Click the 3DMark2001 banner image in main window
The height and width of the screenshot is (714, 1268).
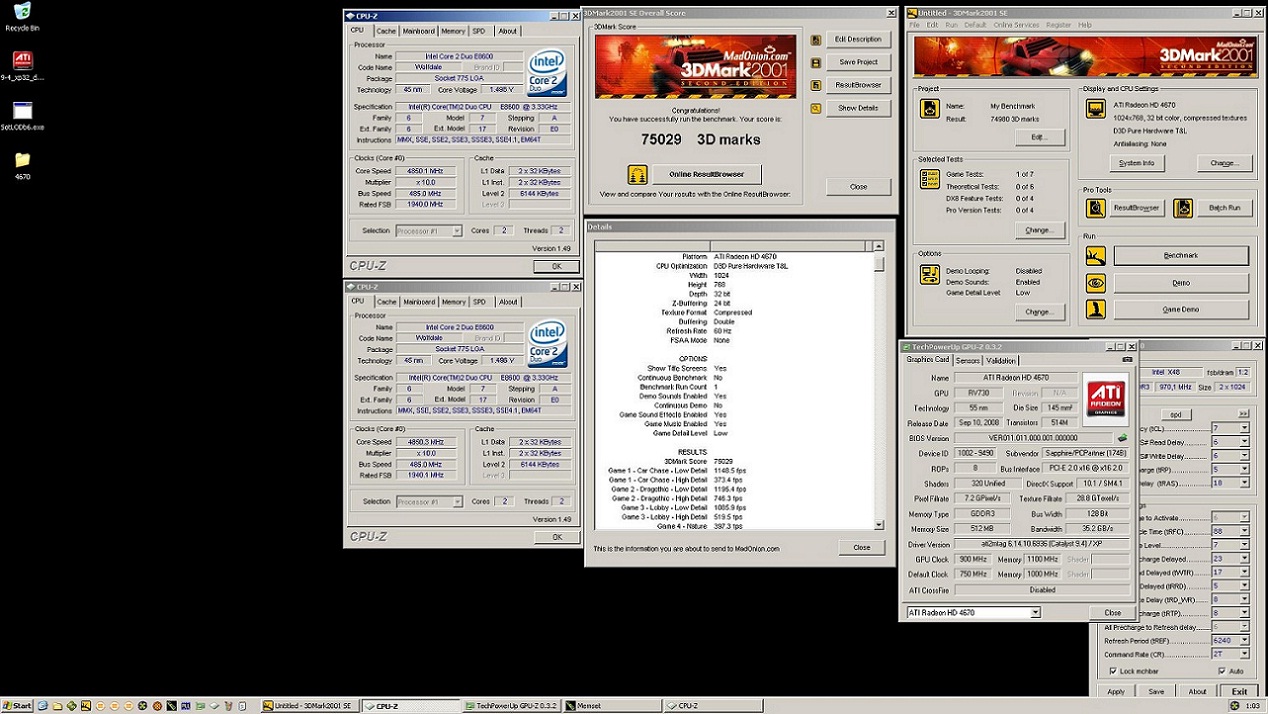(x=1085, y=57)
